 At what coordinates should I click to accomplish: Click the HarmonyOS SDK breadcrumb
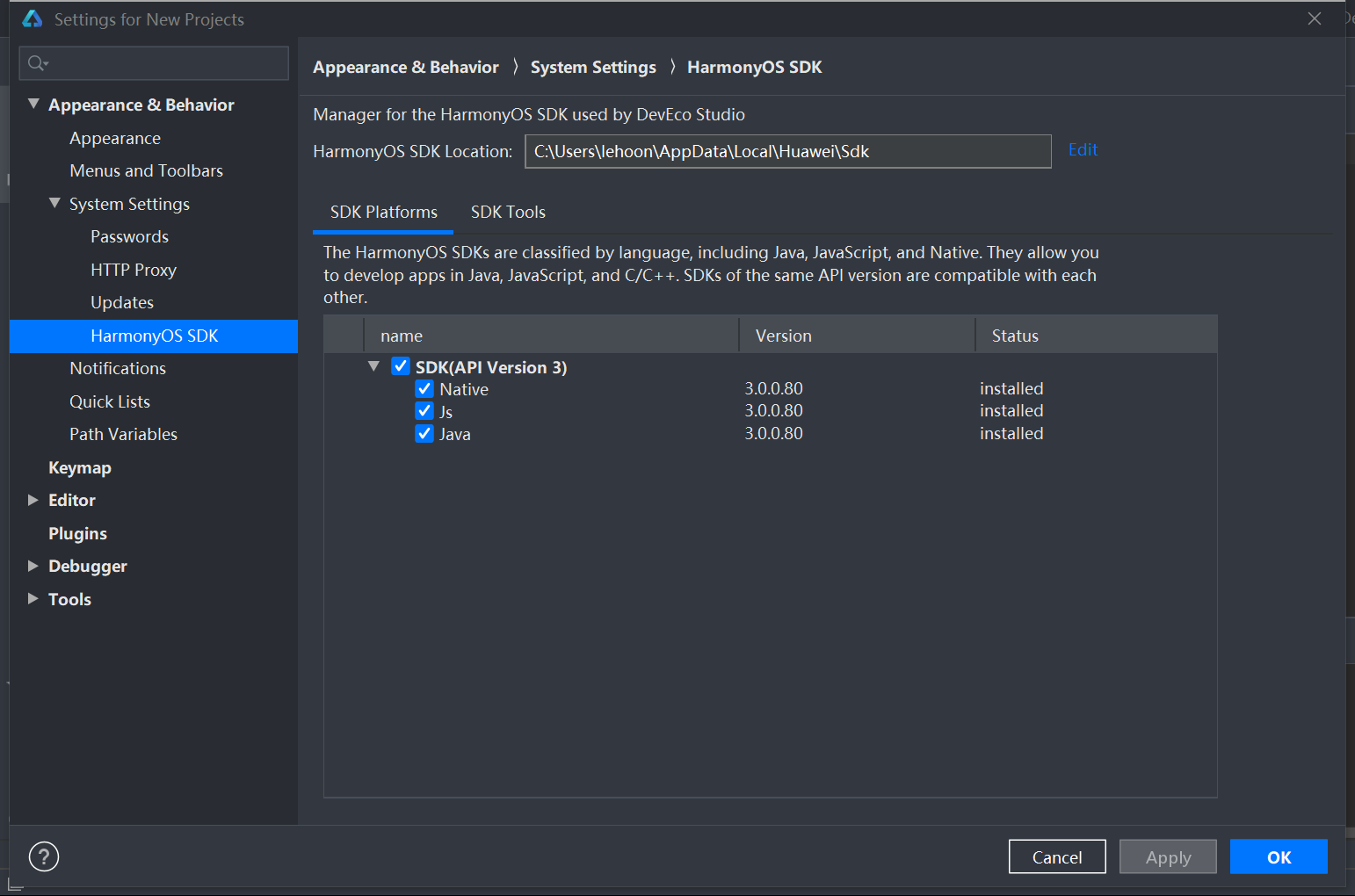(755, 67)
